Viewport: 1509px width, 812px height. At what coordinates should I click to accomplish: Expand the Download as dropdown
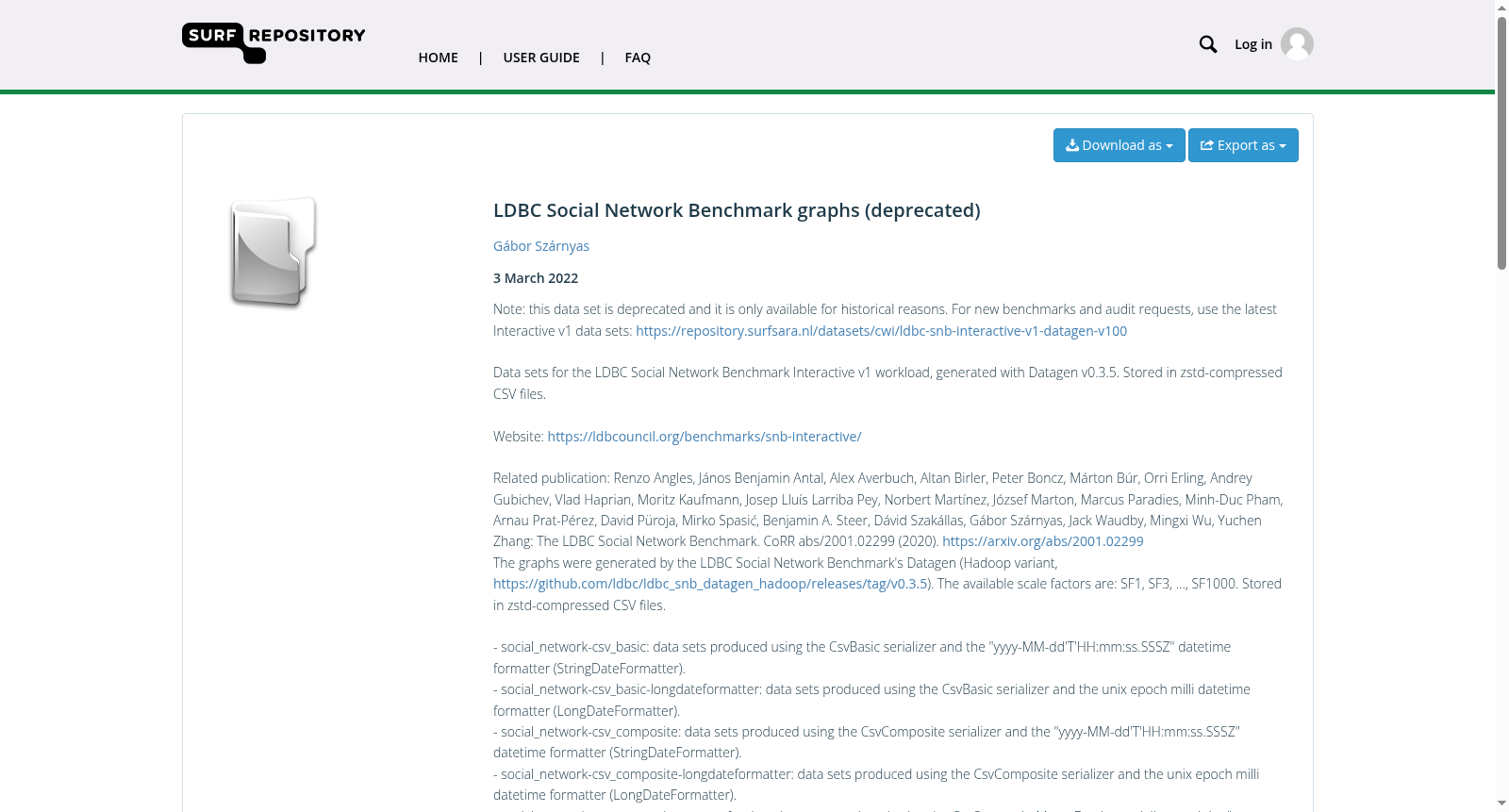(x=1119, y=145)
